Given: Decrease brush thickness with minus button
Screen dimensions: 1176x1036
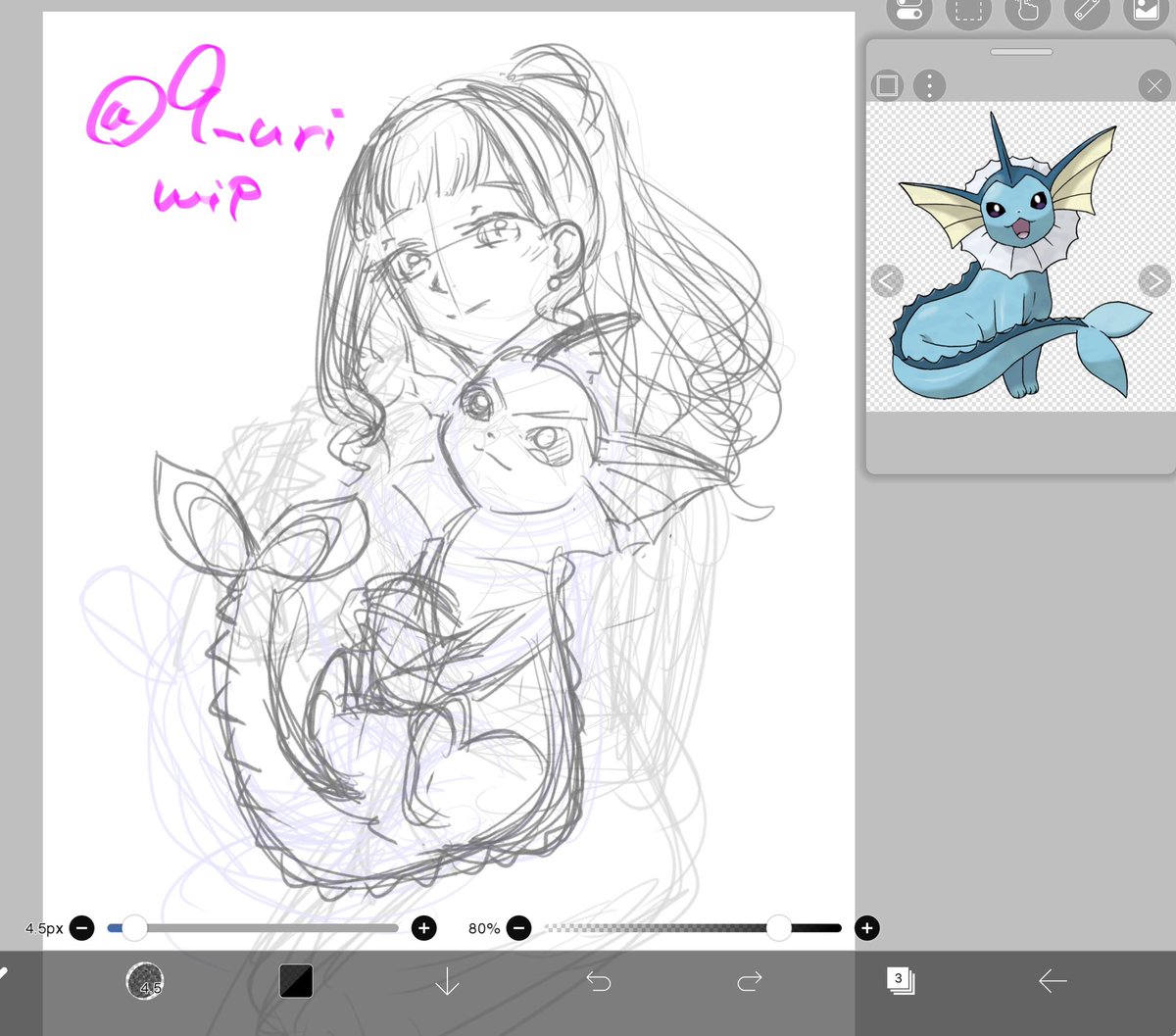Looking at the screenshot, I should coord(82,927).
